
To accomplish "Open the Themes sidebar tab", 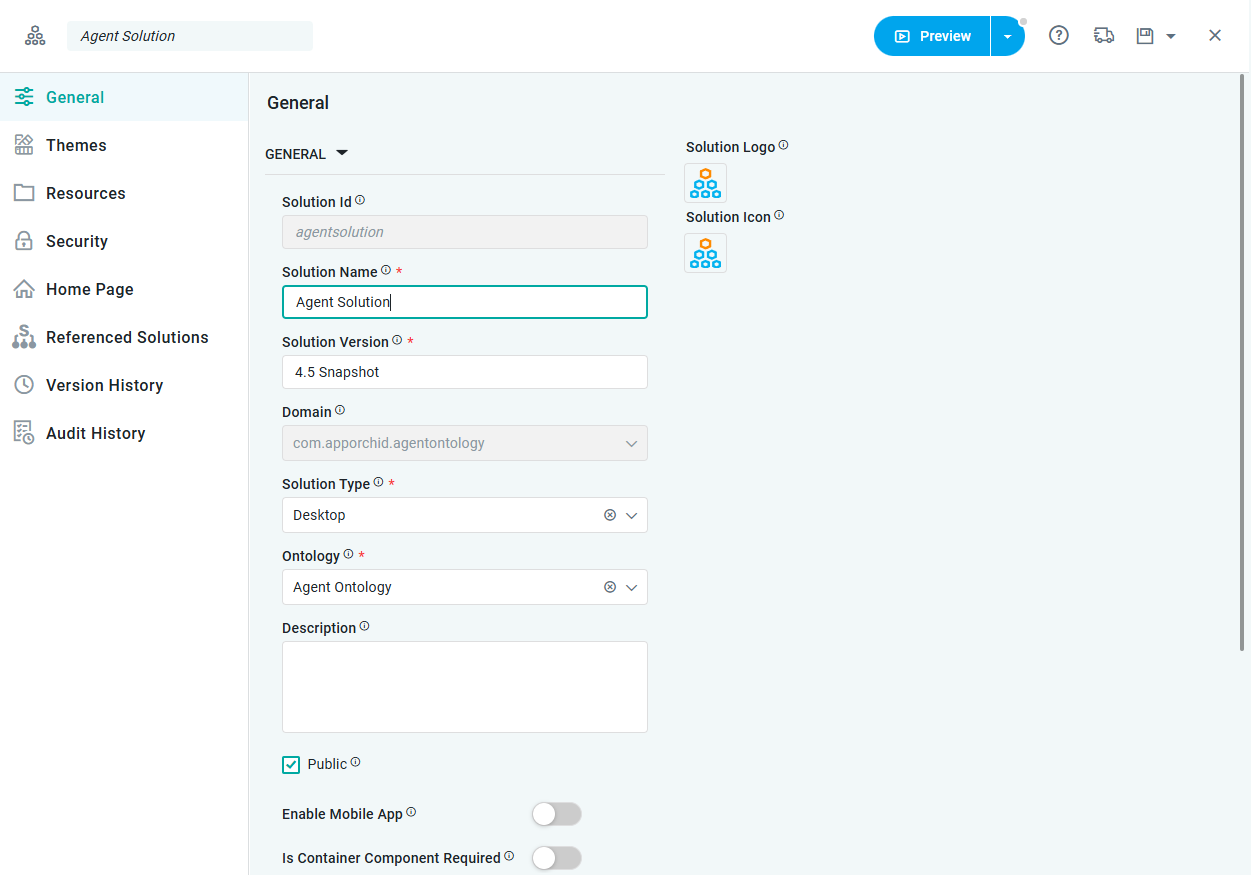I will point(76,145).
